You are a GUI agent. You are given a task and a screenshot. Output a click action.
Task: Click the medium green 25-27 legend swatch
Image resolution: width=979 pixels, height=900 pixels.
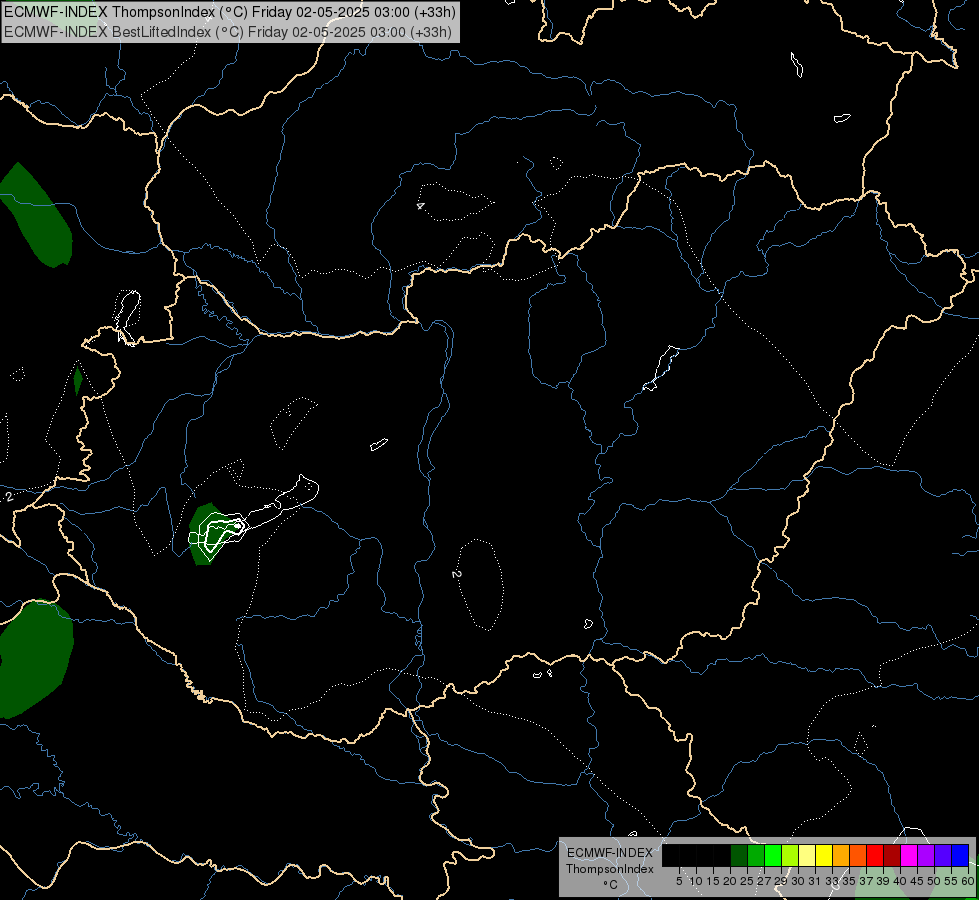tap(755, 855)
